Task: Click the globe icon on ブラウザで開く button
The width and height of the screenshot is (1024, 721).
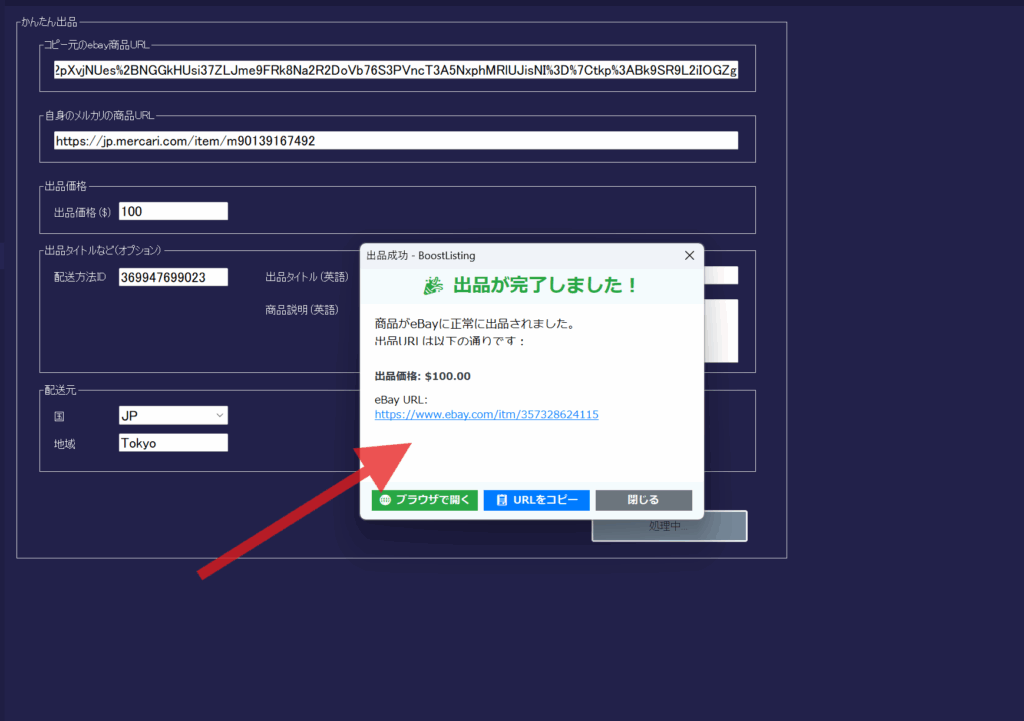Action: click(385, 500)
